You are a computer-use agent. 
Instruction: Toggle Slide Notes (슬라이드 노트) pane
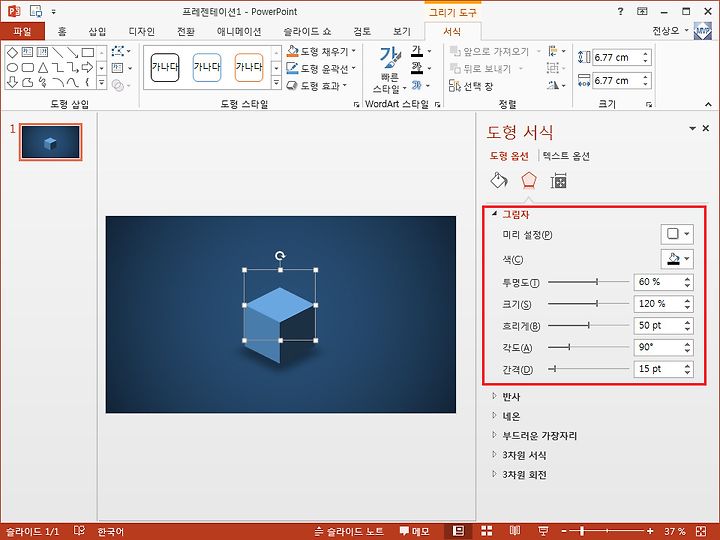coord(349,532)
